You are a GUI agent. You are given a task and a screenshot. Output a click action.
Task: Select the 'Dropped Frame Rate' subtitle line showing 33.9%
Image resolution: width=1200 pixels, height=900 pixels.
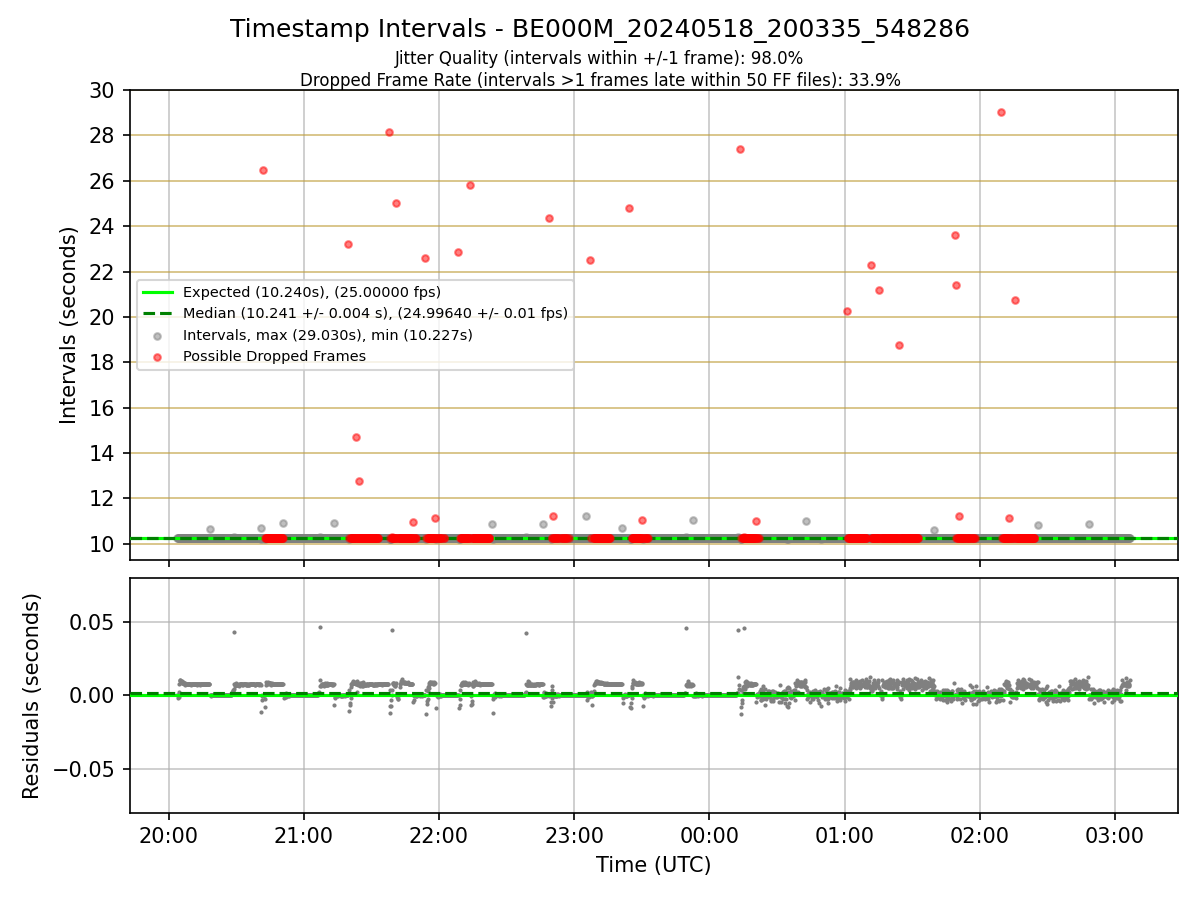pyautogui.click(x=600, y=80)
